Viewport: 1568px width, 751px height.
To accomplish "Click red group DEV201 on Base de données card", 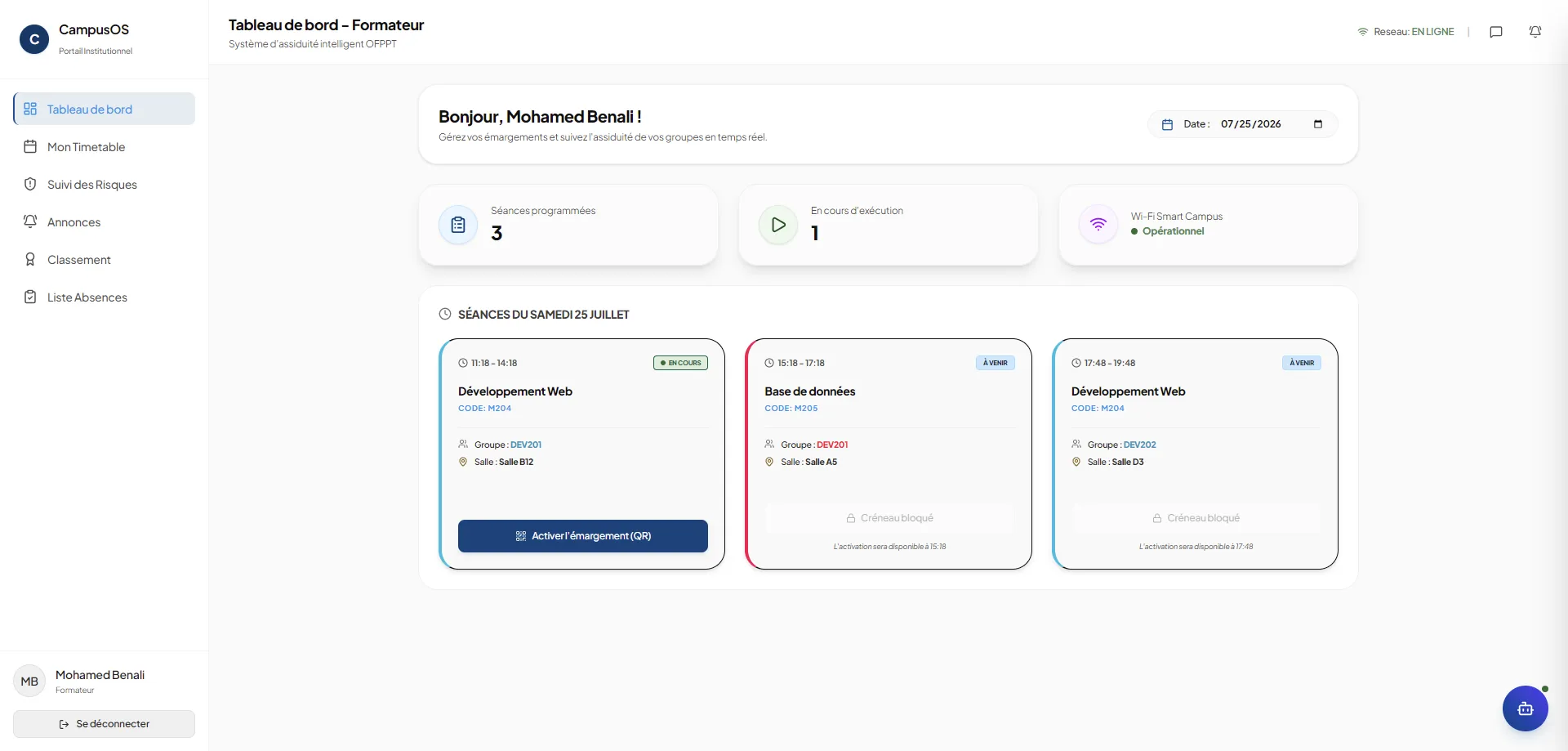I will coord(832,445).
